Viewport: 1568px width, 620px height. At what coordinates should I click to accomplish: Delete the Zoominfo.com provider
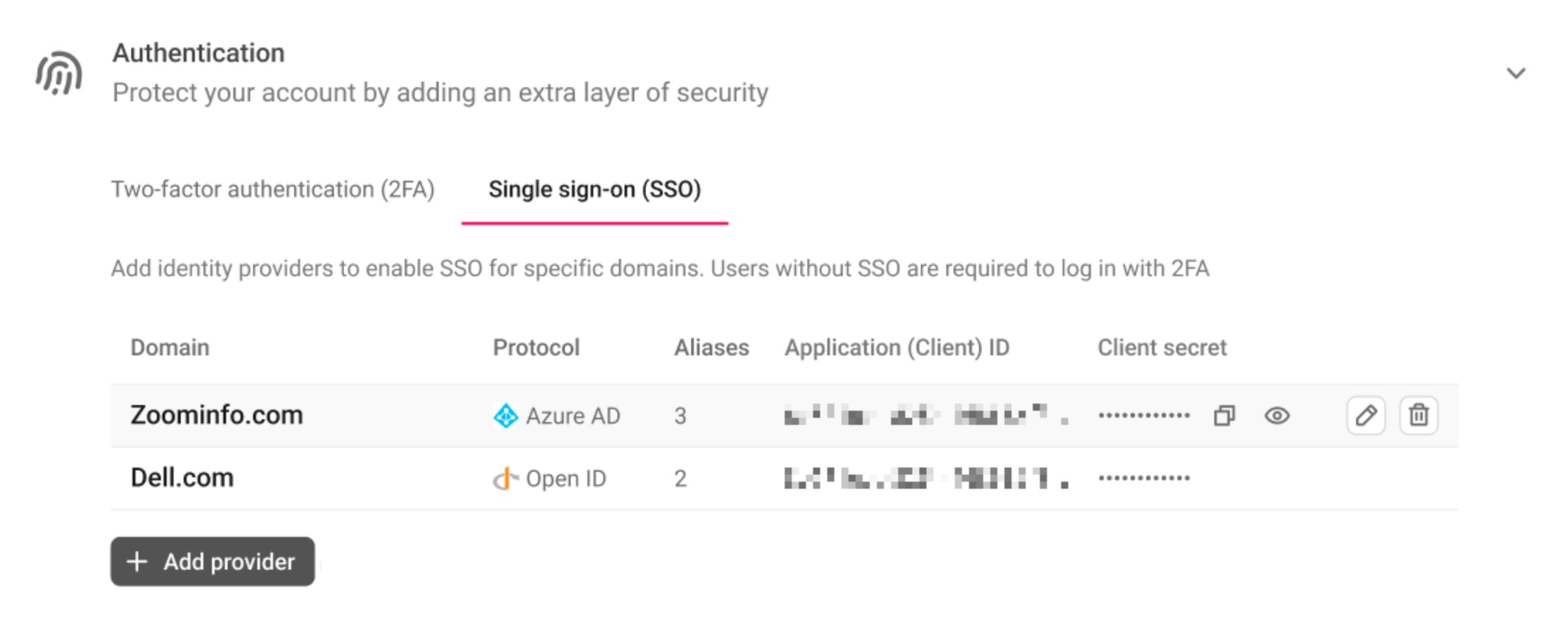coord(1418,415)
